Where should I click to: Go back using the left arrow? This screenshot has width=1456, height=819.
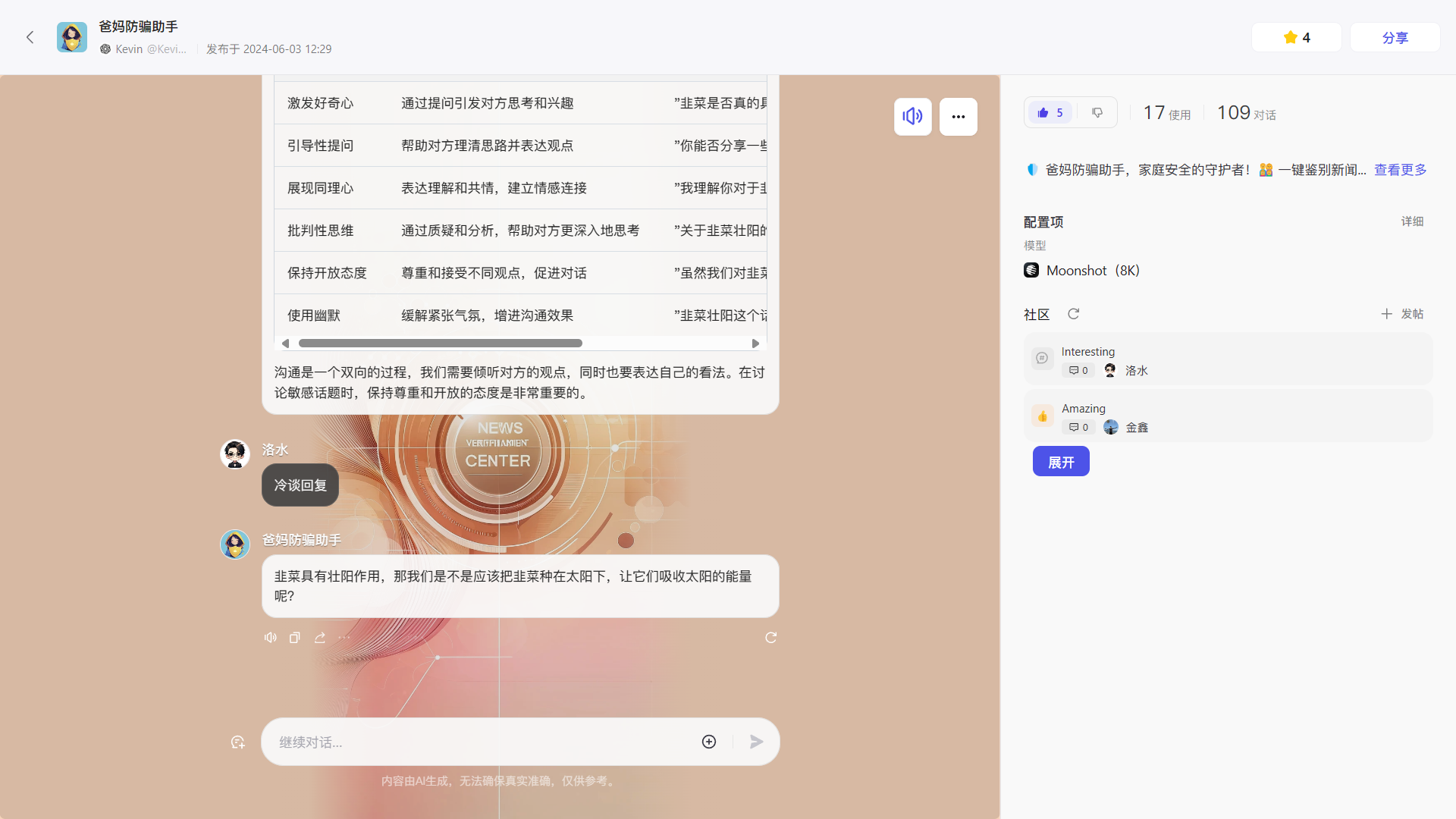[x=30, y=37]
